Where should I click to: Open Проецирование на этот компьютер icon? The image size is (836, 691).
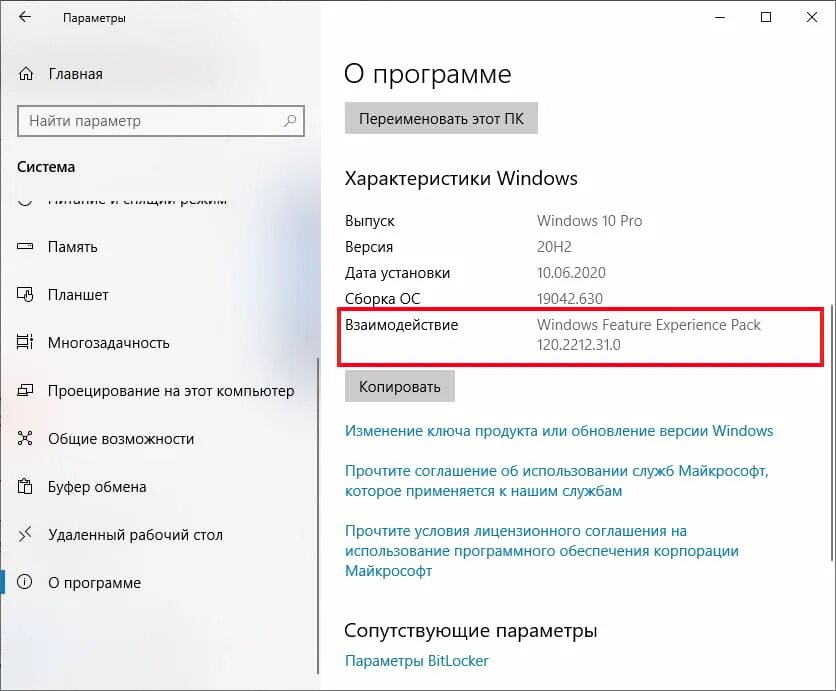point(25,390)
